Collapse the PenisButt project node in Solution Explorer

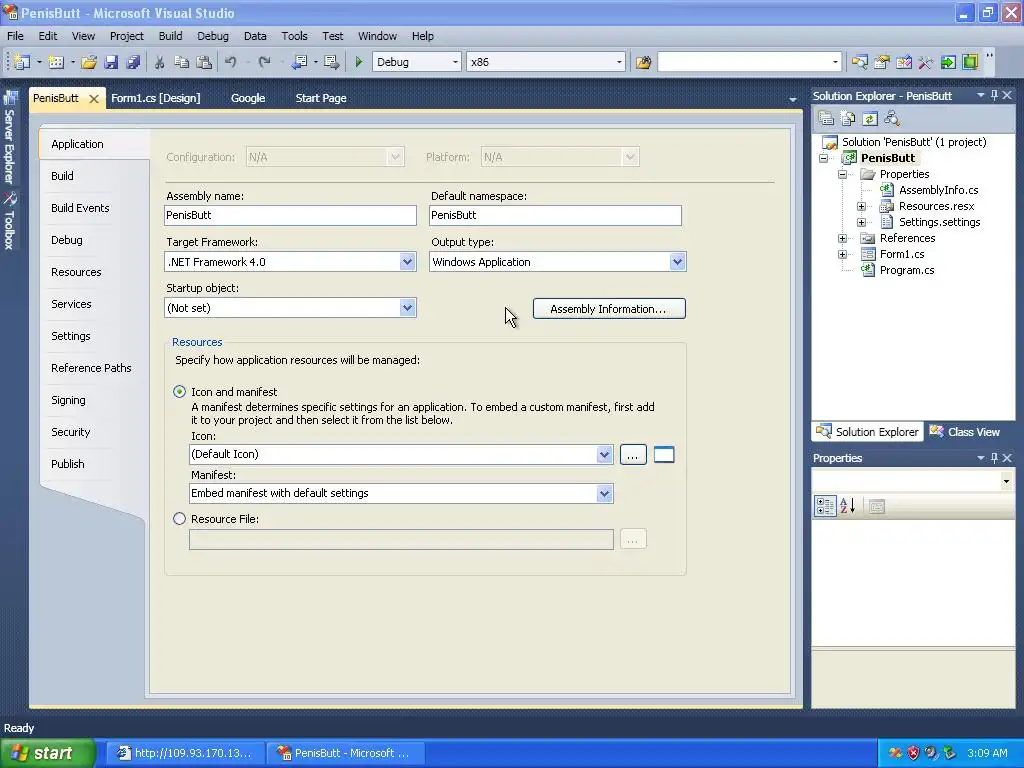point(824,158)
